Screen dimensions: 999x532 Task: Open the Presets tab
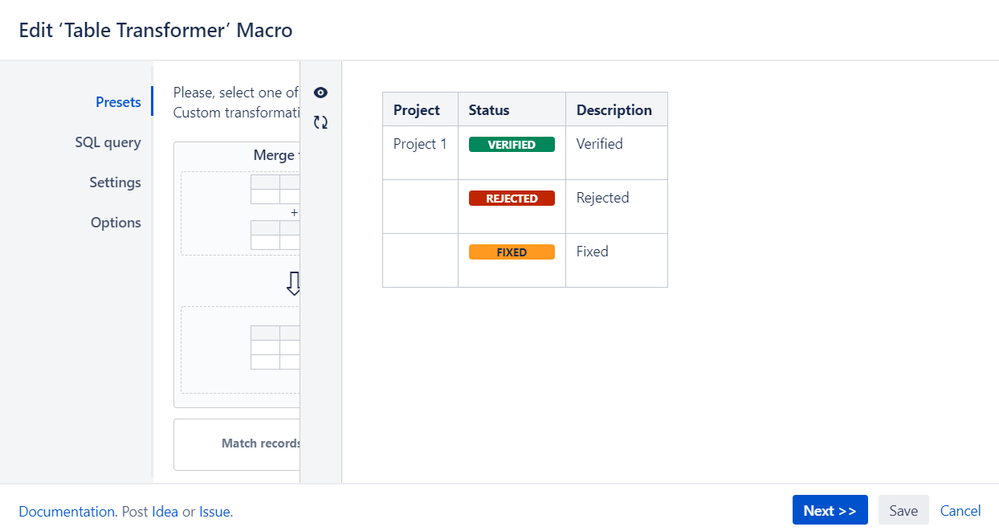coord(118,102)
